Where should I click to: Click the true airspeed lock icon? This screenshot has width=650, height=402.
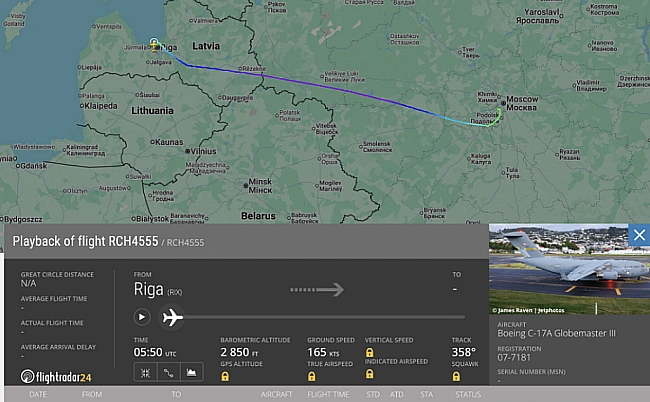click(311, 376)
